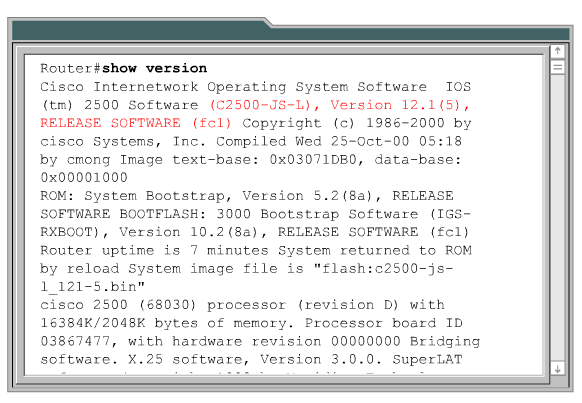Click 'X.25 software, Version 3.0.0.' text
582x403 pixels.
[255, 359]
